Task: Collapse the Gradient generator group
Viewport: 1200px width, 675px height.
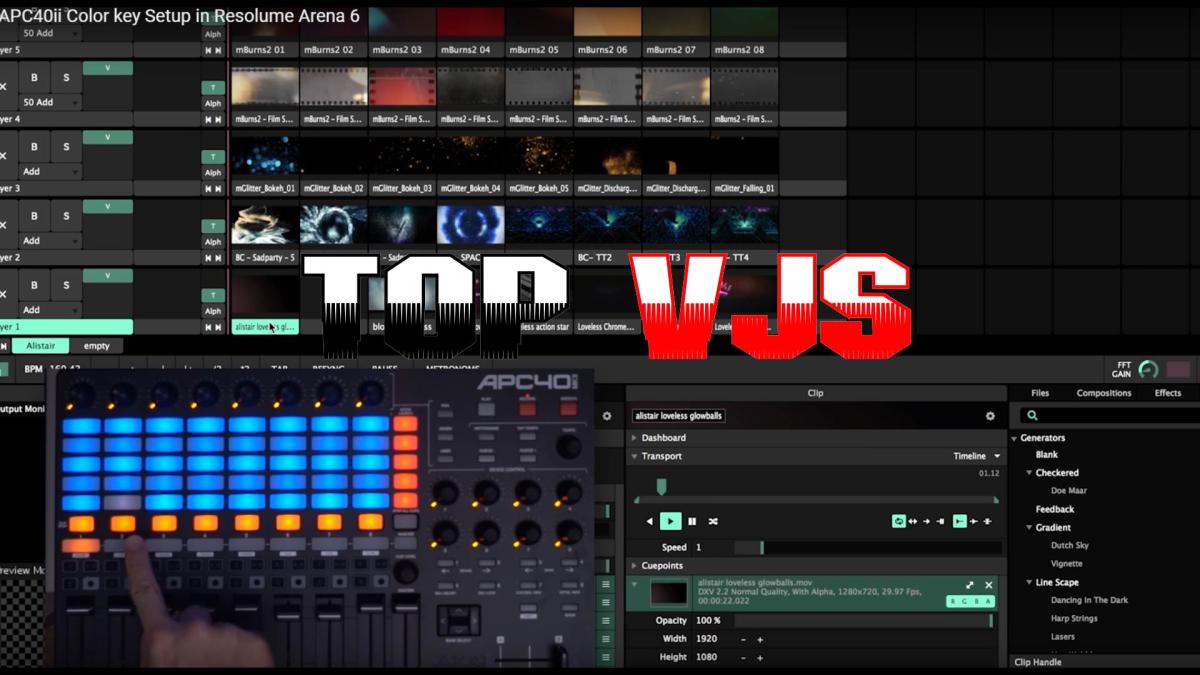Action: [x=1030, y=528]
